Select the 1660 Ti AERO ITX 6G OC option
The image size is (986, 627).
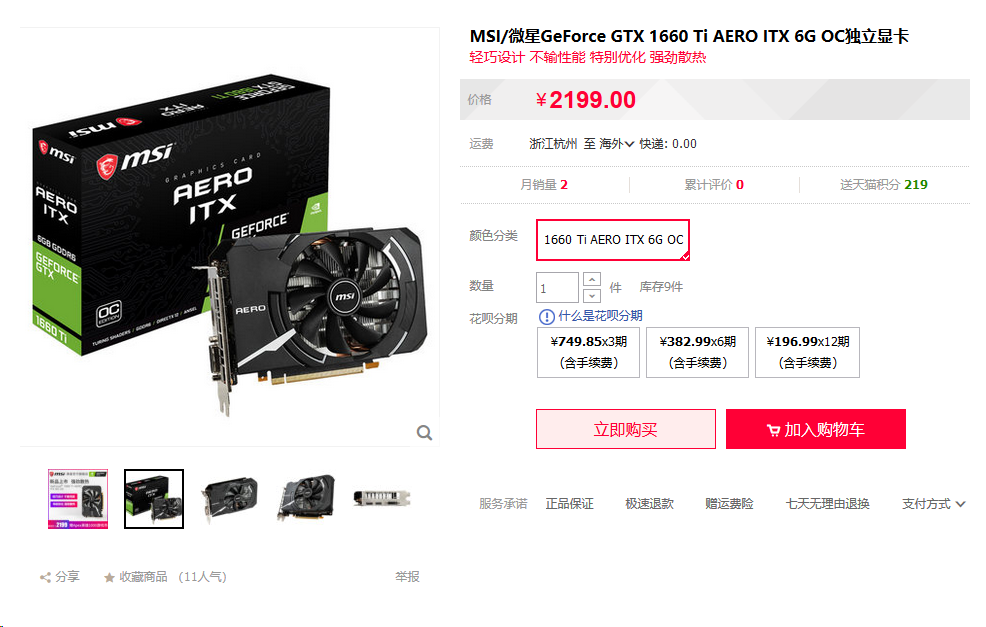pyautogui.click(x=613, y=240)
